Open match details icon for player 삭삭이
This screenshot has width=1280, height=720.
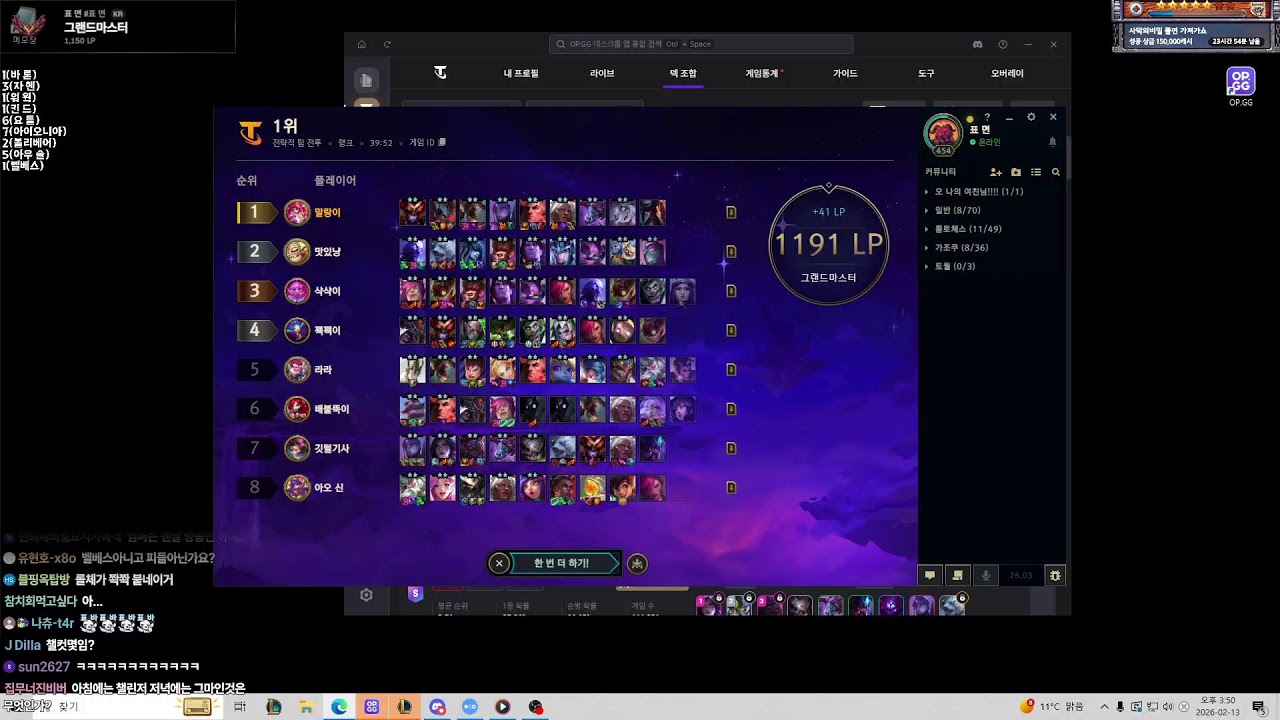click(731, 291)
